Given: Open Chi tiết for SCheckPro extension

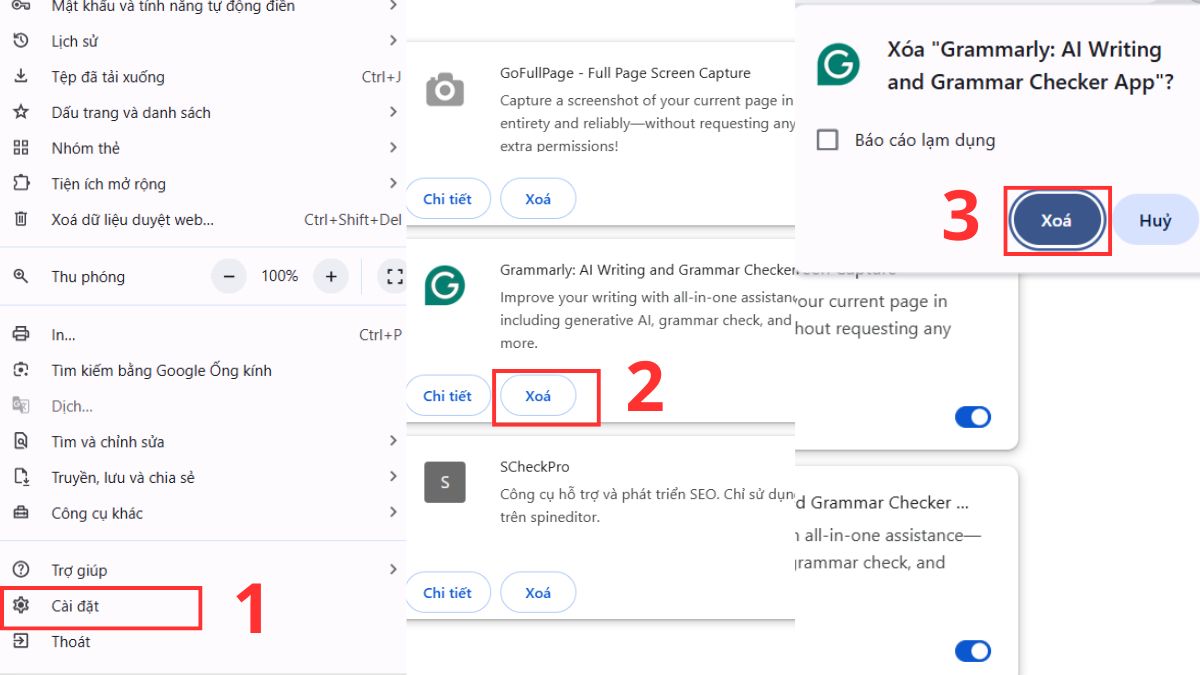Looking at the screenshot, I should (447, 593).
